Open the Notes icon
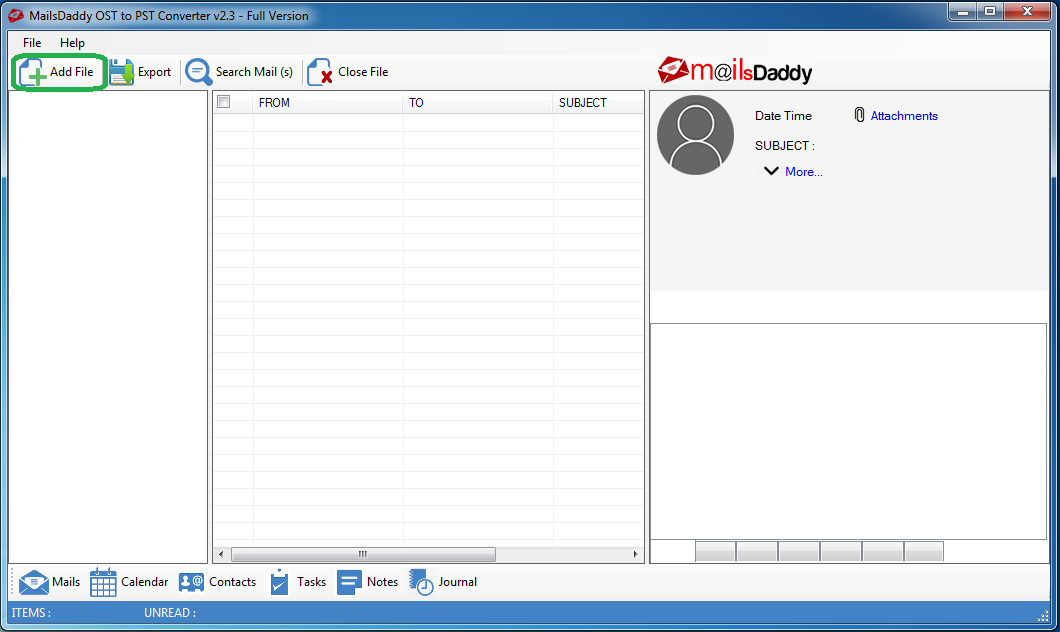This screenshot has width=1060, height=632. (x=349, y=582)
